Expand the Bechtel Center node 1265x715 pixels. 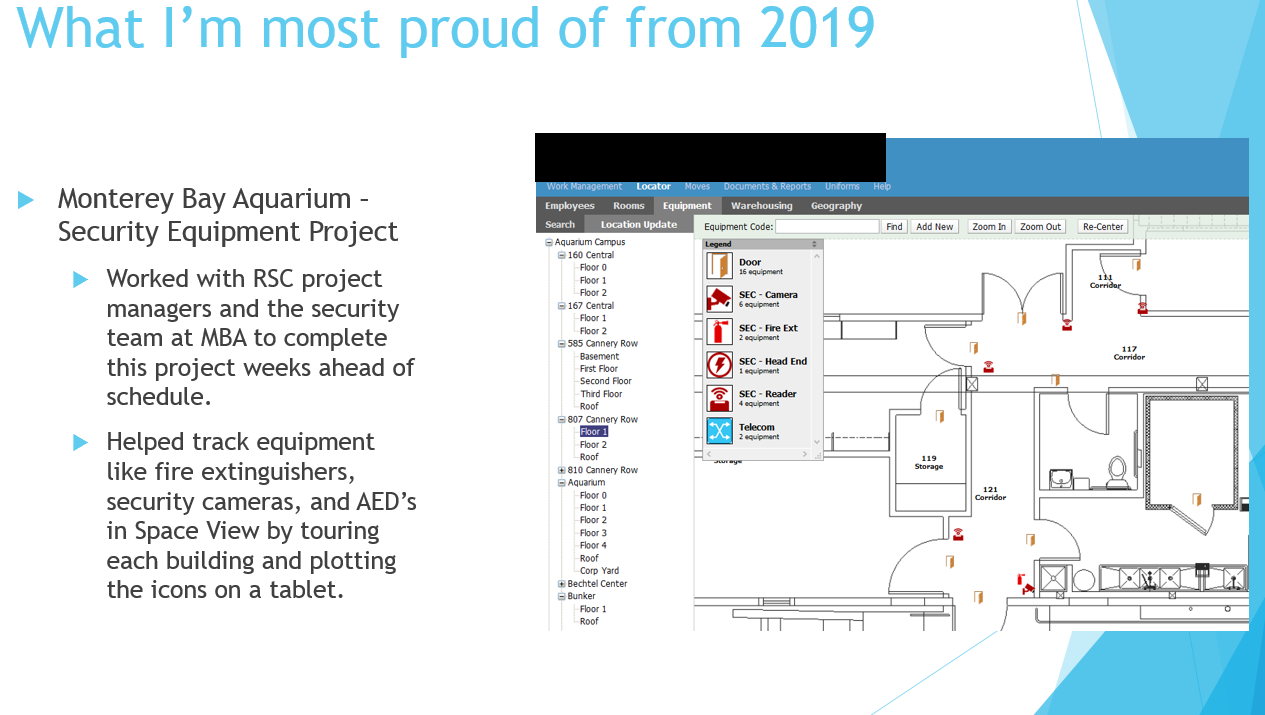point(561,584)
